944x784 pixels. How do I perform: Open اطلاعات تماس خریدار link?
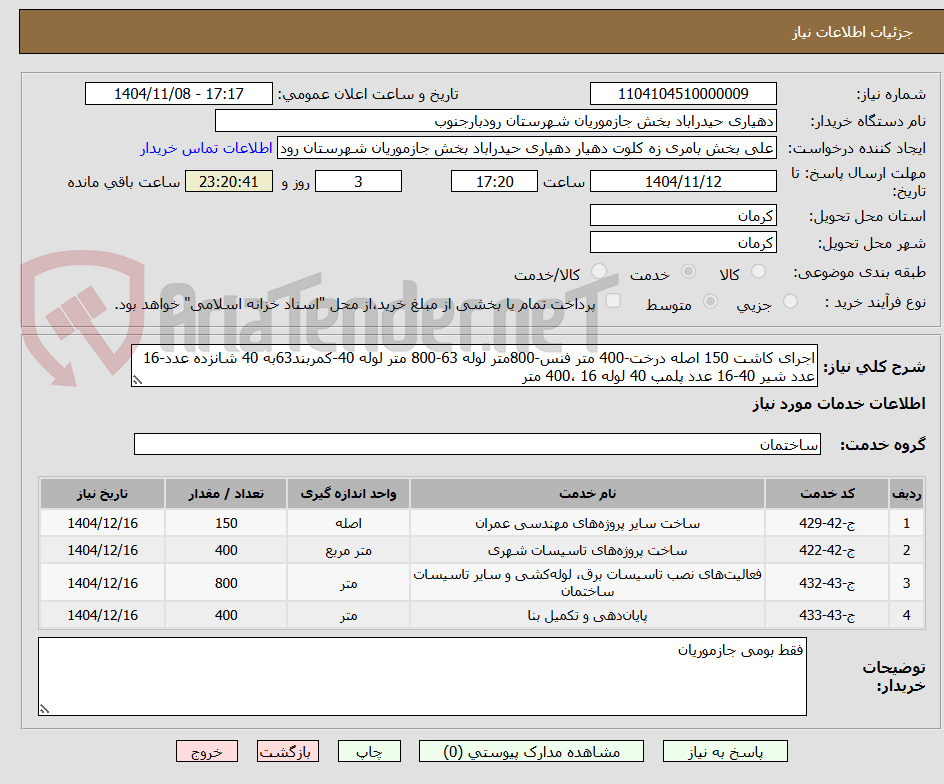click(x=206, y=148)
